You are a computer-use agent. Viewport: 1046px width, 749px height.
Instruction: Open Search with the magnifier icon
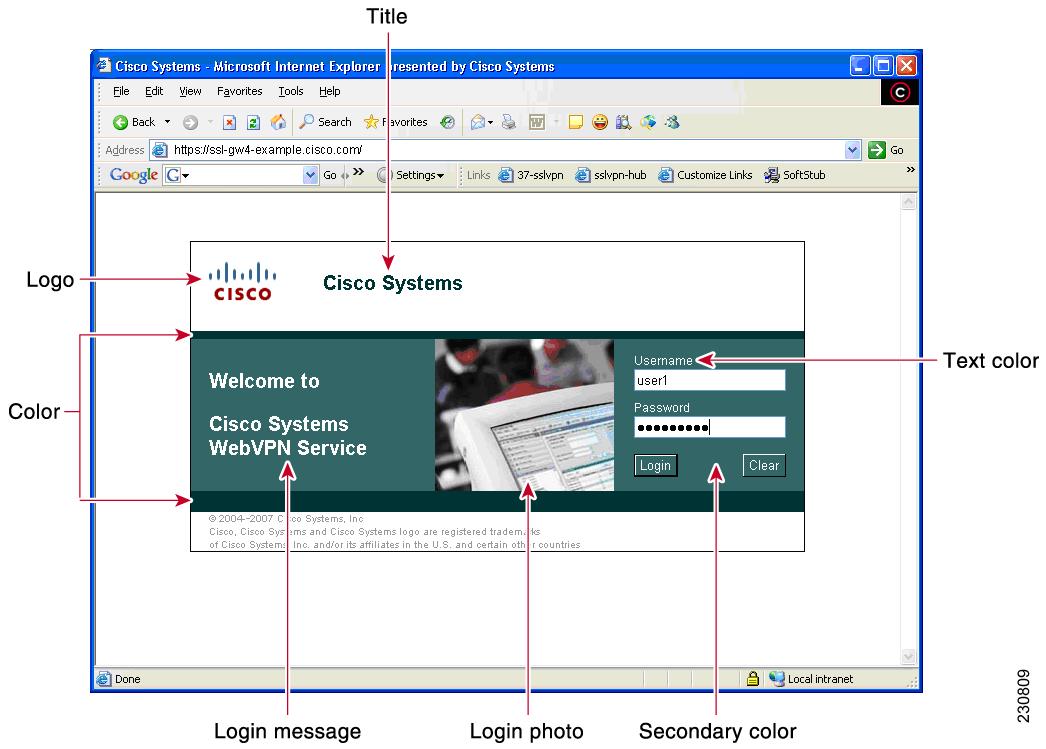(306, 121)
